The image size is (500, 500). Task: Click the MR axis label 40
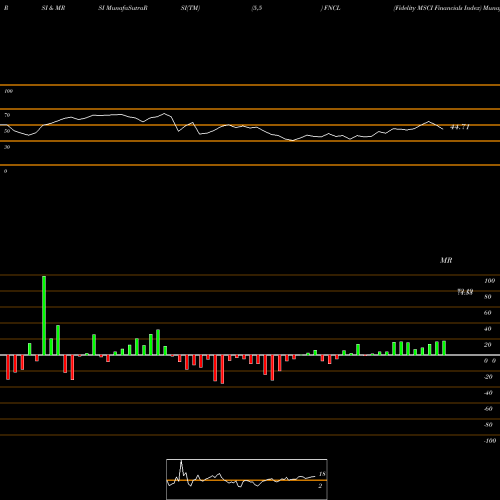488,329
